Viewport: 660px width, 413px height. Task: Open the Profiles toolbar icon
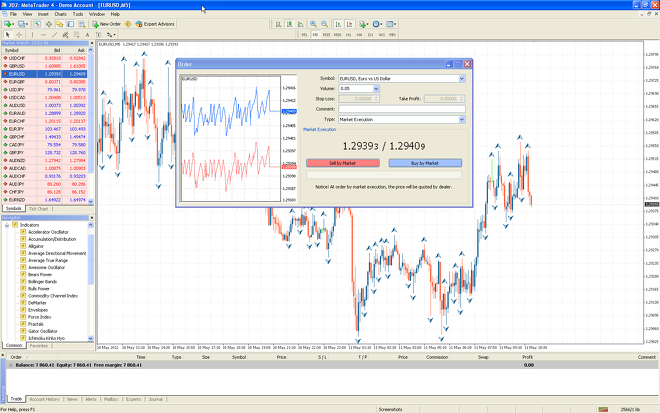point(23,24)
